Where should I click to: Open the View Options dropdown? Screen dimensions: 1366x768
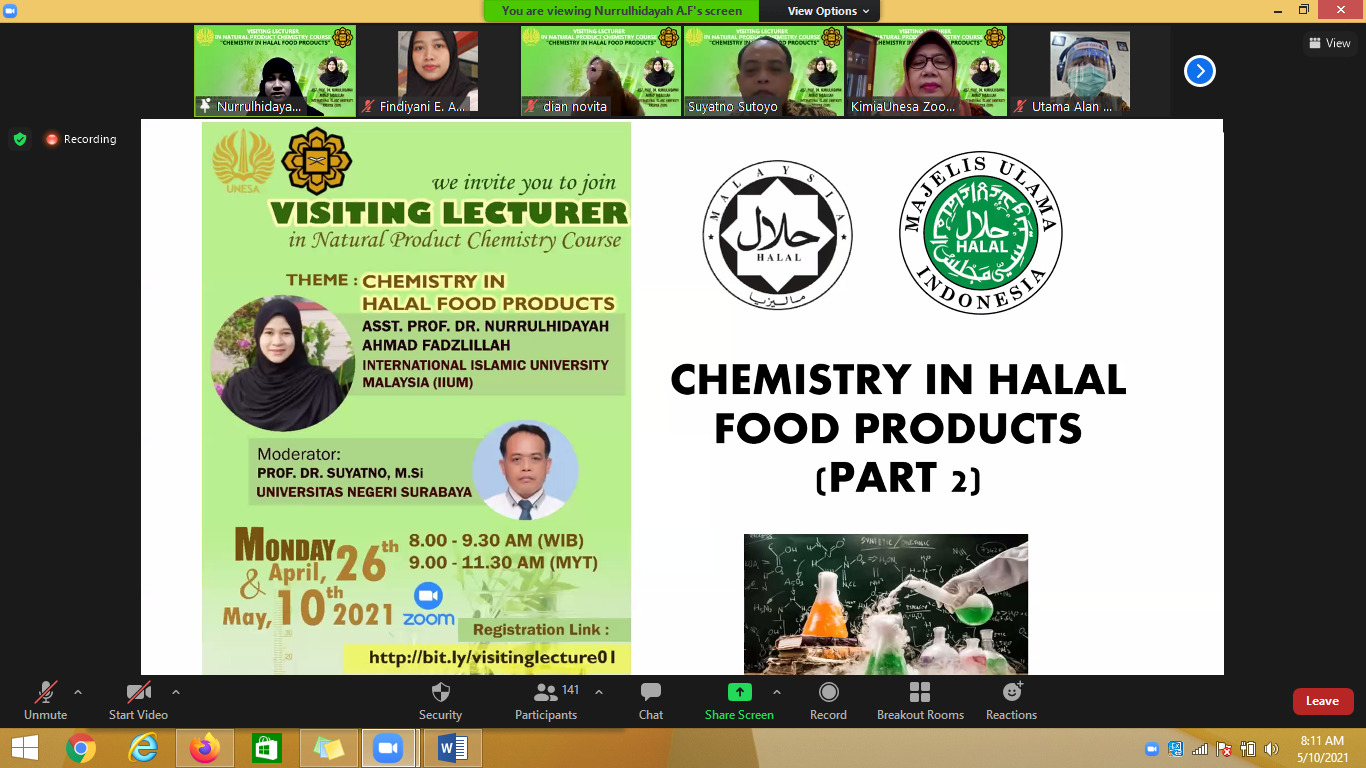coord(828,11)
